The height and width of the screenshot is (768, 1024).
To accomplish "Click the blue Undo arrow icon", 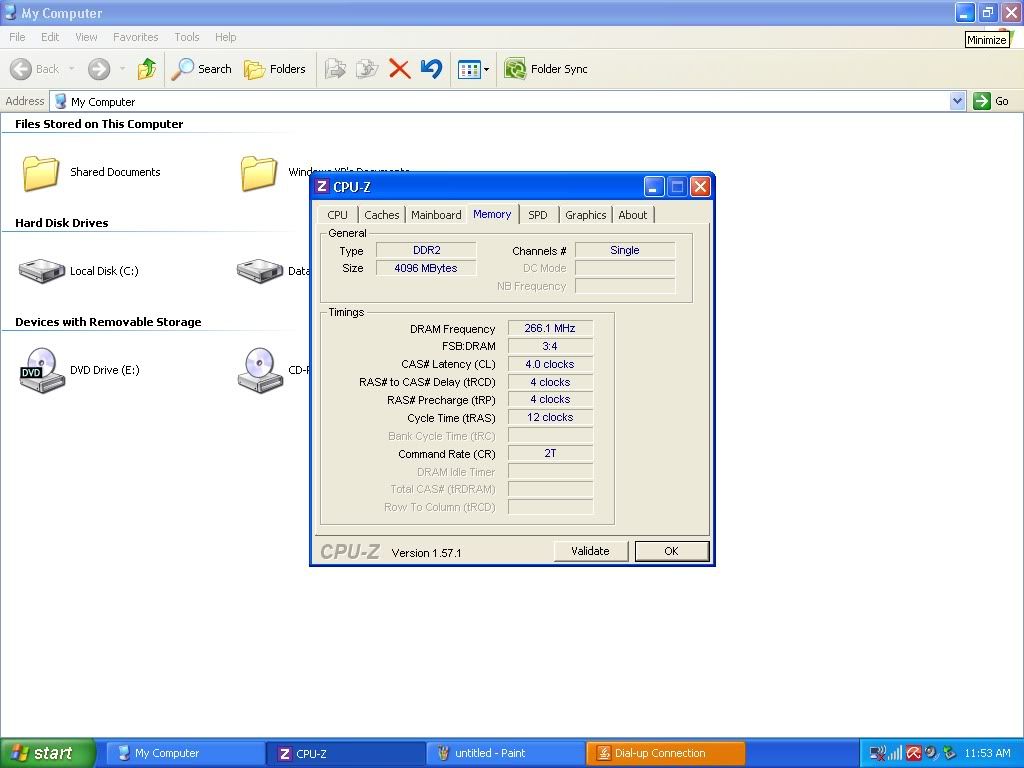I will [431, 69].
